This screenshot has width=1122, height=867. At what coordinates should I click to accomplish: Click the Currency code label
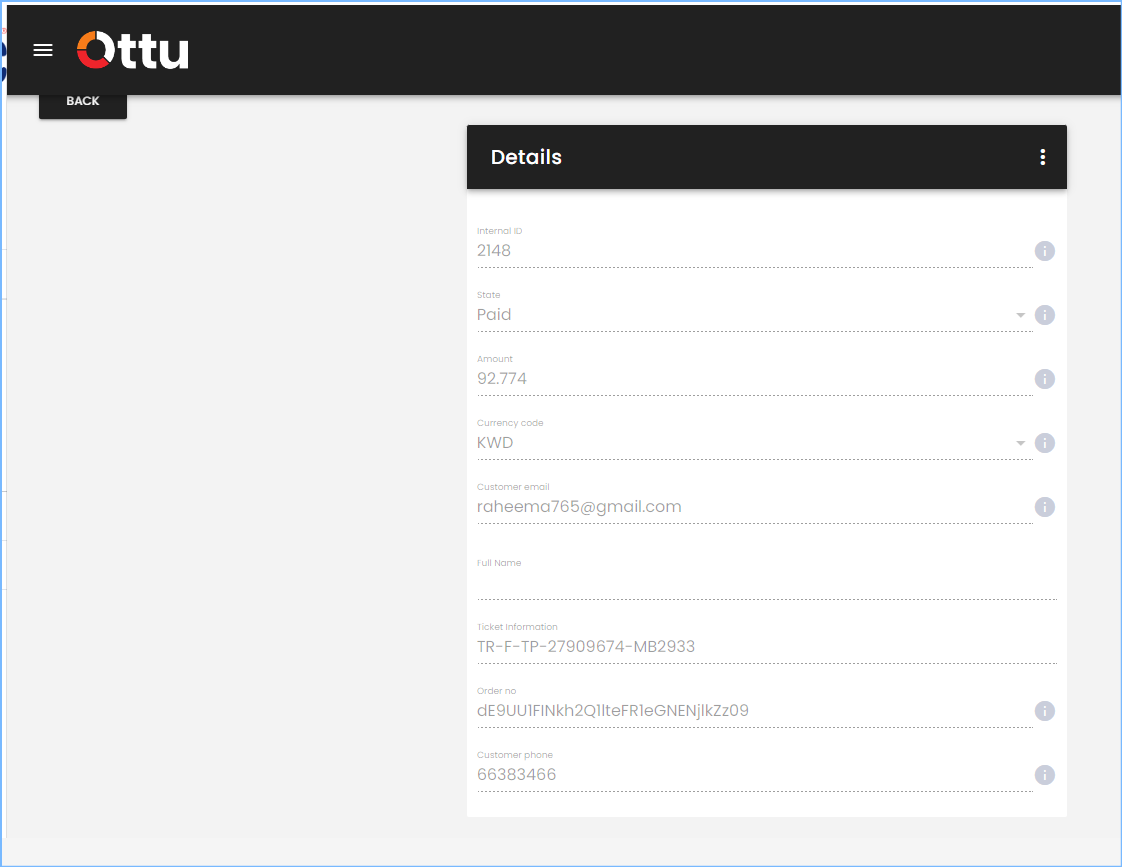510,423
